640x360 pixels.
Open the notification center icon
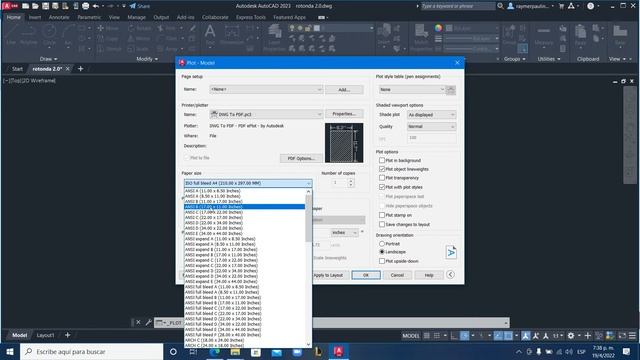coord(627,351)
